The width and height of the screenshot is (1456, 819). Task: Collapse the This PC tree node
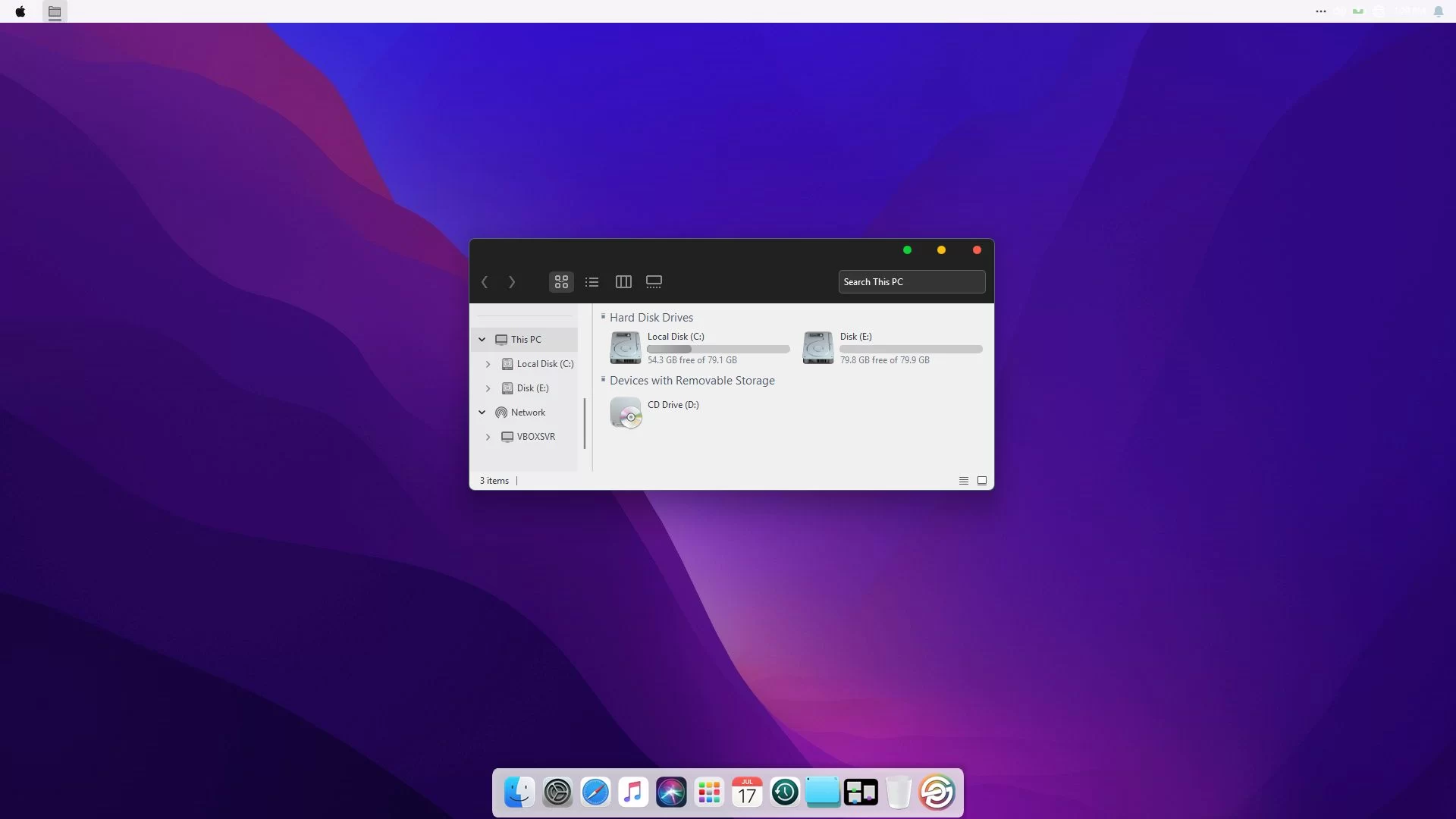pos(482,340)
